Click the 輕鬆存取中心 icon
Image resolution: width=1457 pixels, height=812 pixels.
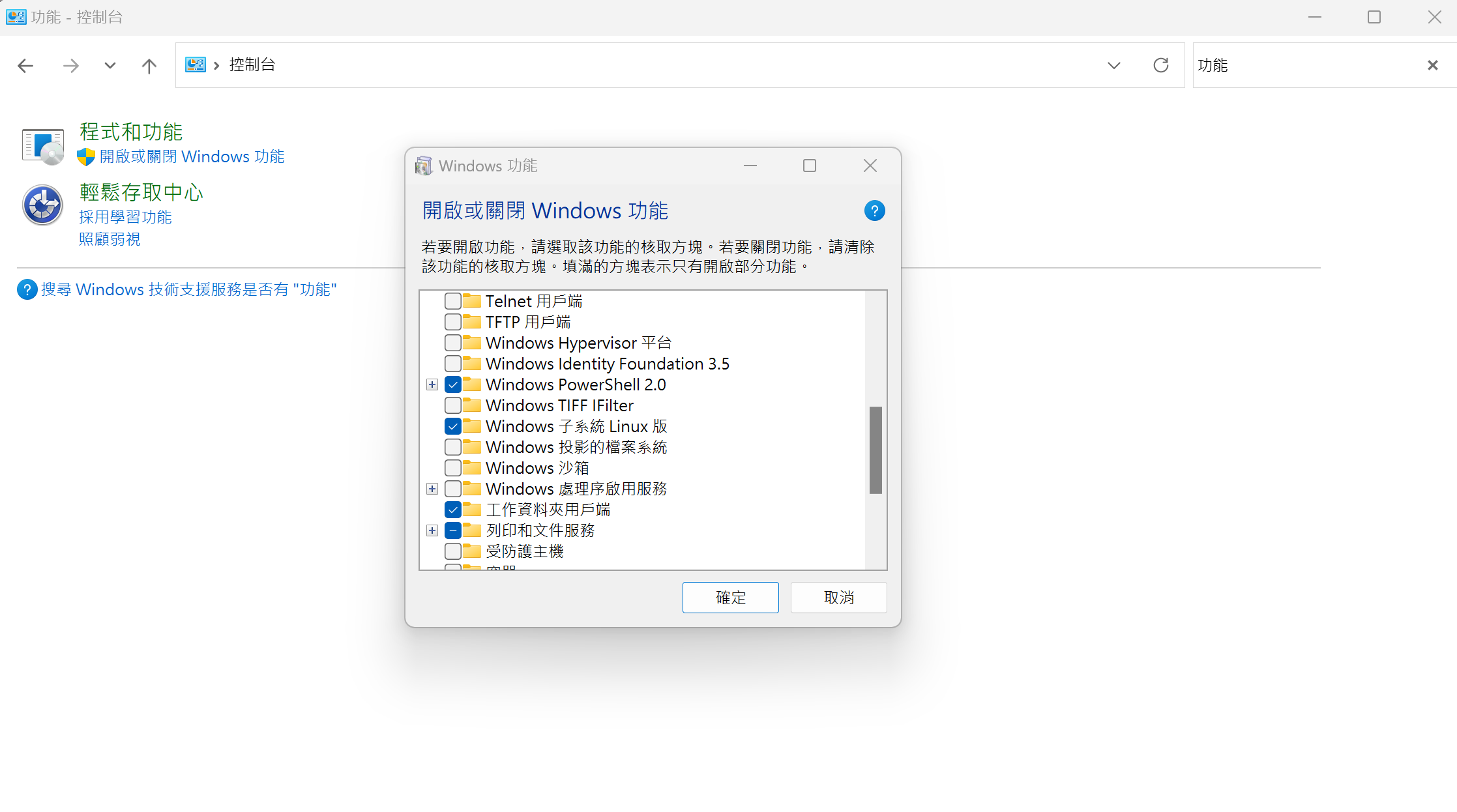[42, 205]
